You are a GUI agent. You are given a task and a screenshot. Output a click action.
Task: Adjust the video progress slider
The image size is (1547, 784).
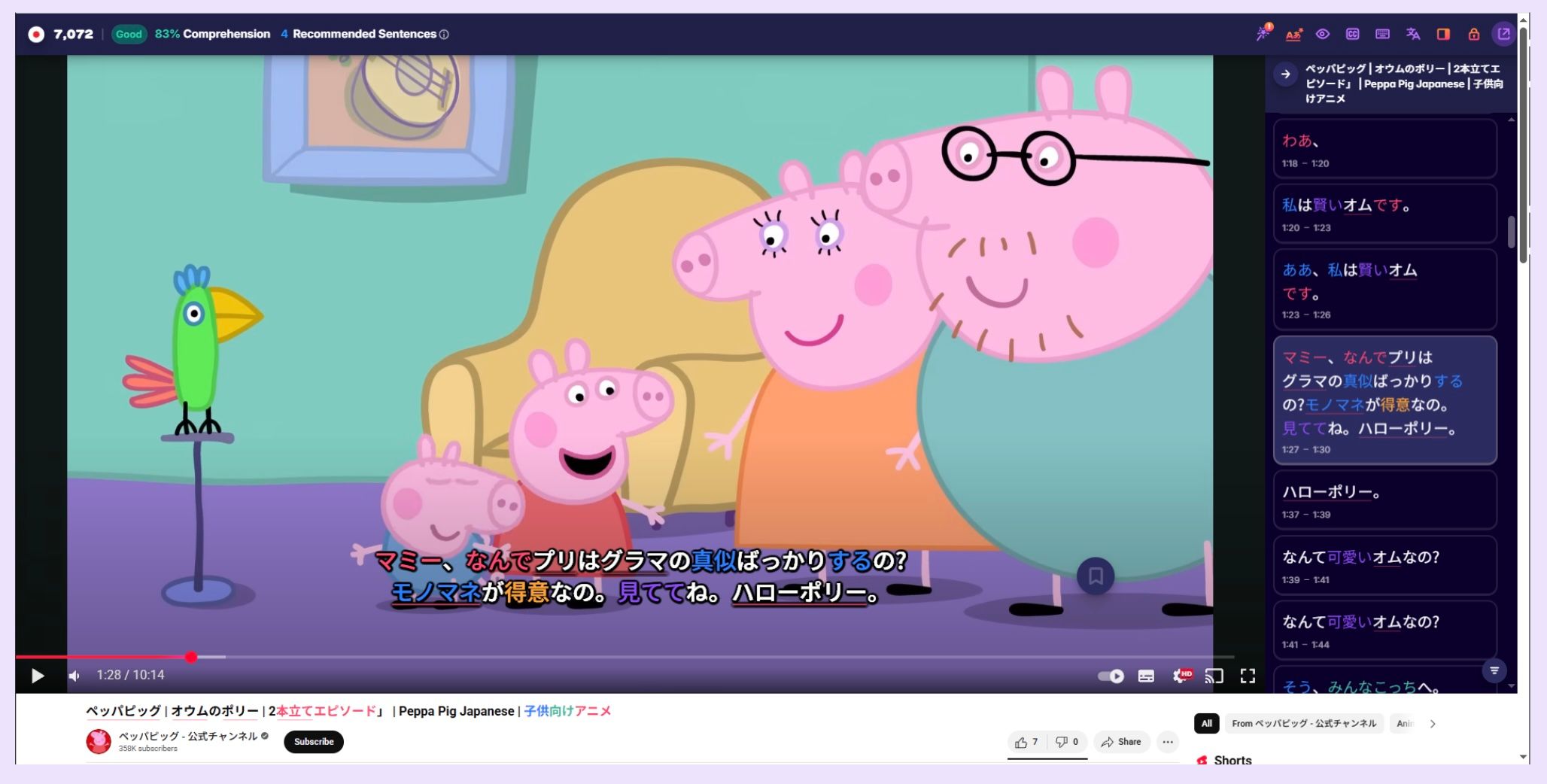click(x=191, y=658)
